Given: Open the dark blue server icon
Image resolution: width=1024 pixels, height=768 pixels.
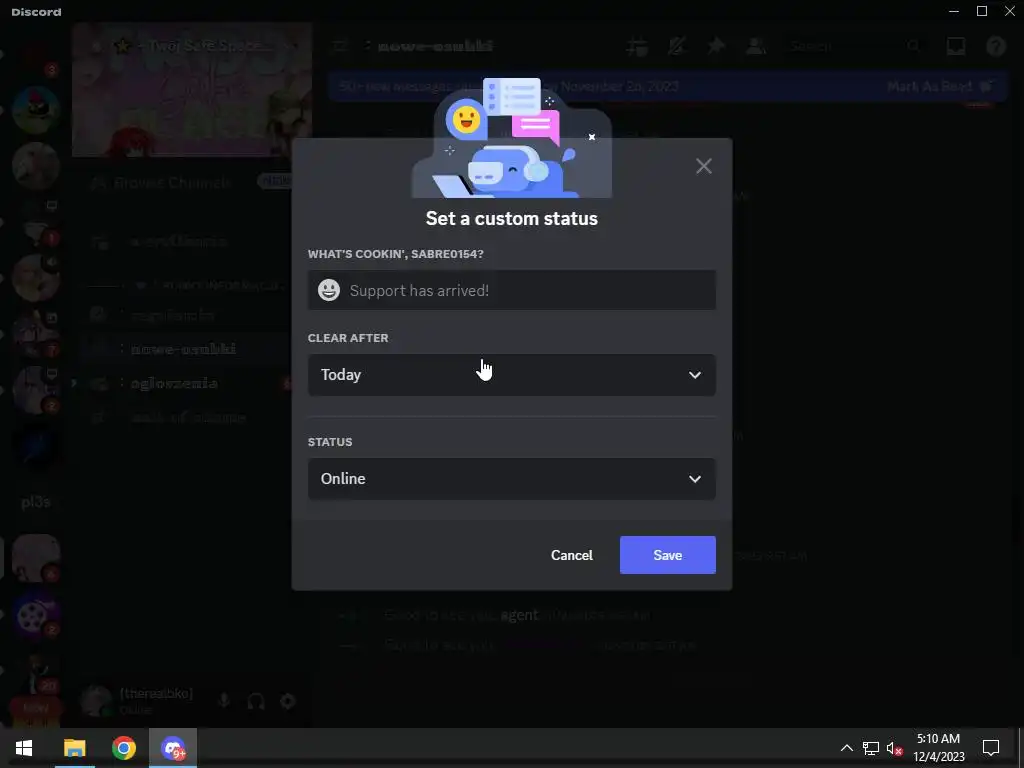Looking at the screenshot, I should (x=36, y=446).
